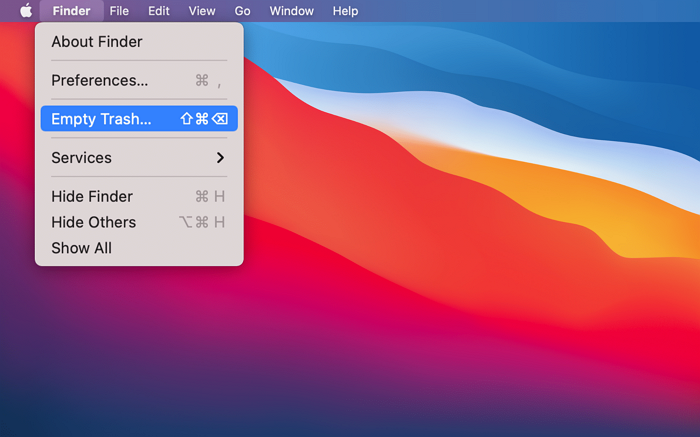Viewport: 700px width, 437px height.
Task: Click the Services menu label
Action: 81,158
